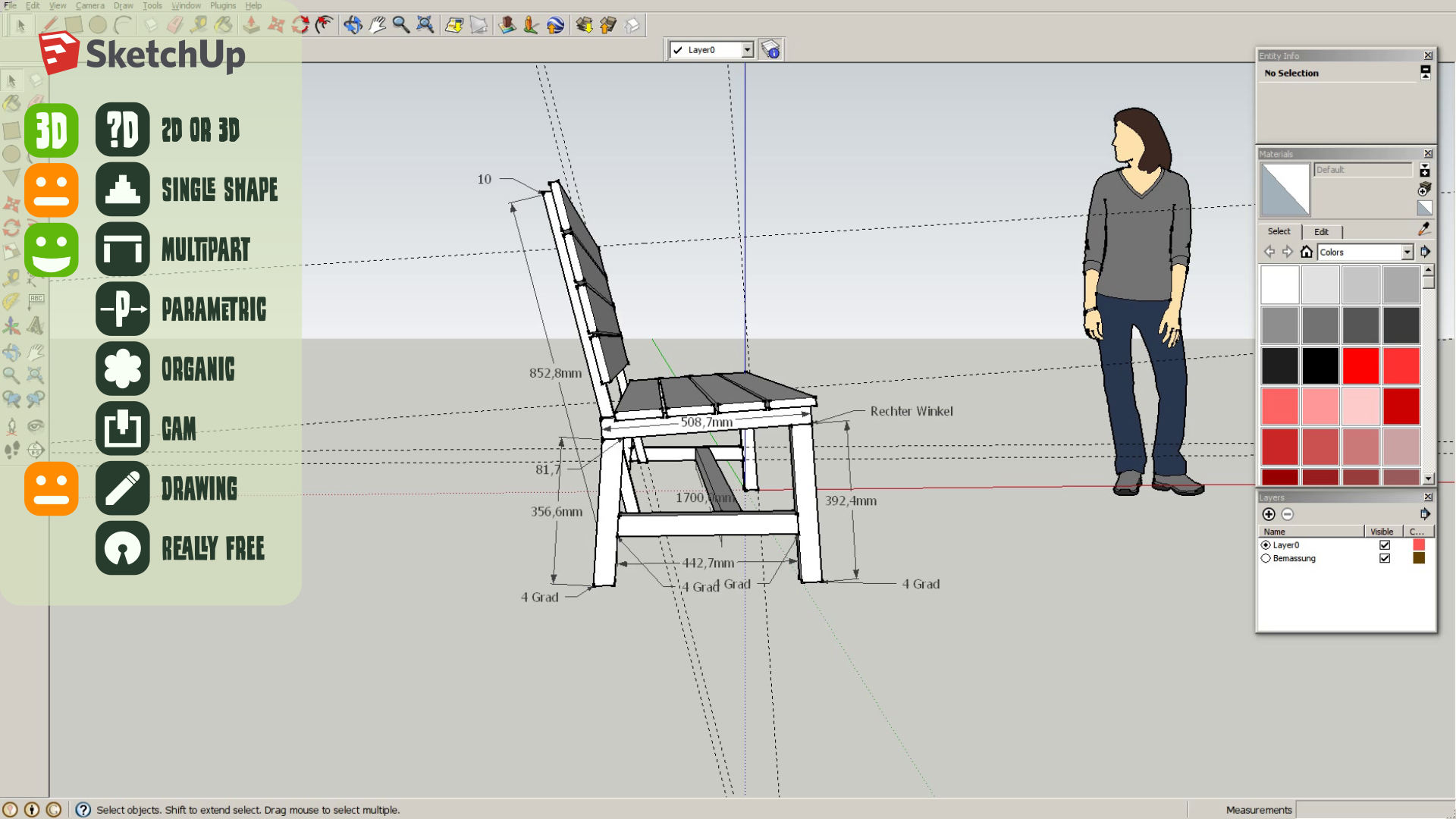1456x819 pixels.
Task: Click the 'Rechter Winkel' label
Action: [912, 411]
